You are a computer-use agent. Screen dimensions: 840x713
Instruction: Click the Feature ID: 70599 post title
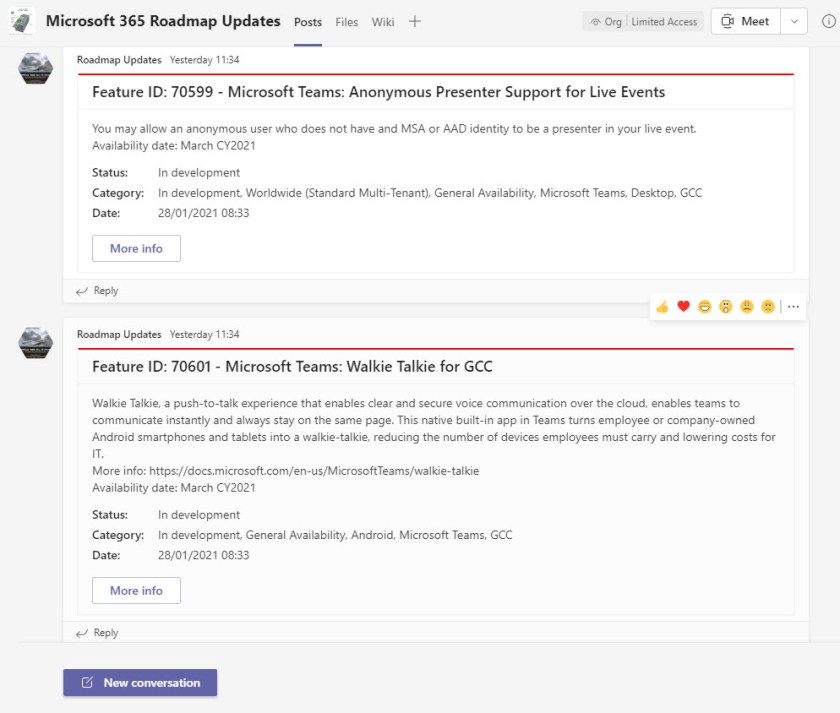point(378,92)
